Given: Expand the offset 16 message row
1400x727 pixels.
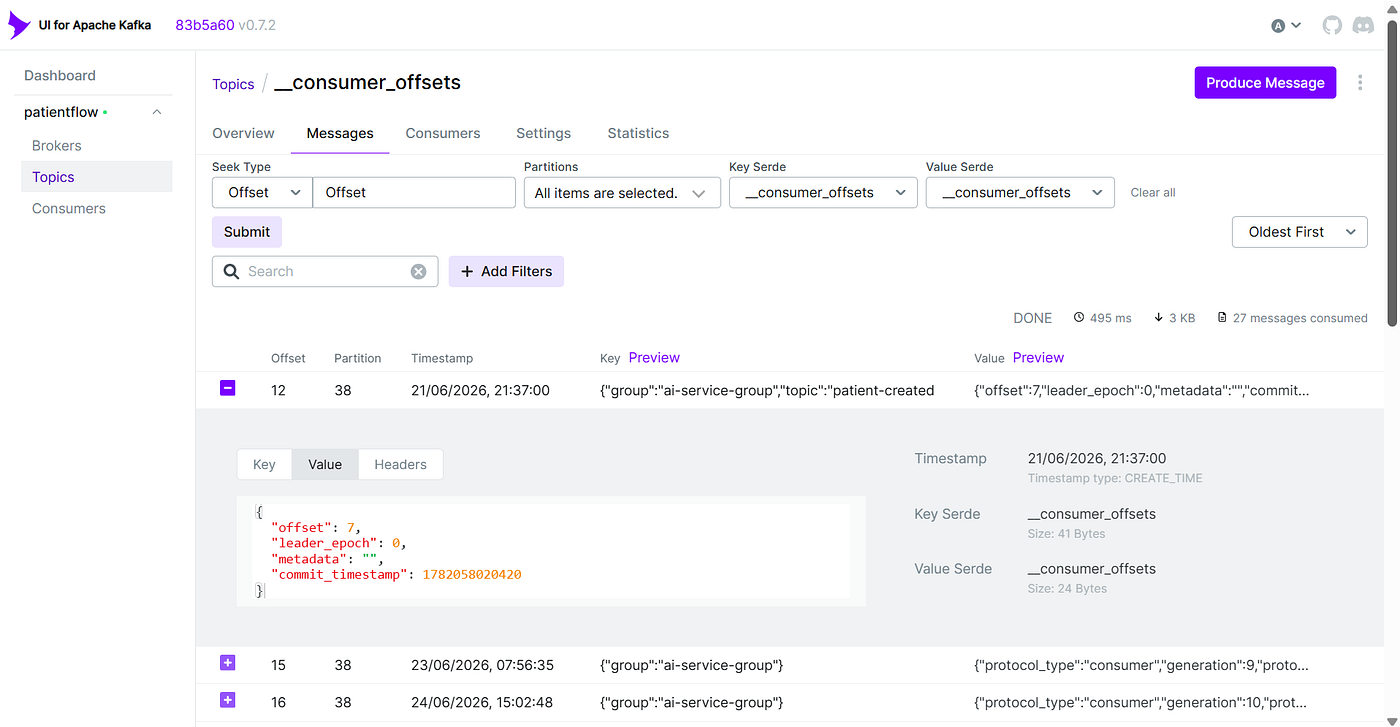Looking at the screenshot, I should [x=227, y=700].
